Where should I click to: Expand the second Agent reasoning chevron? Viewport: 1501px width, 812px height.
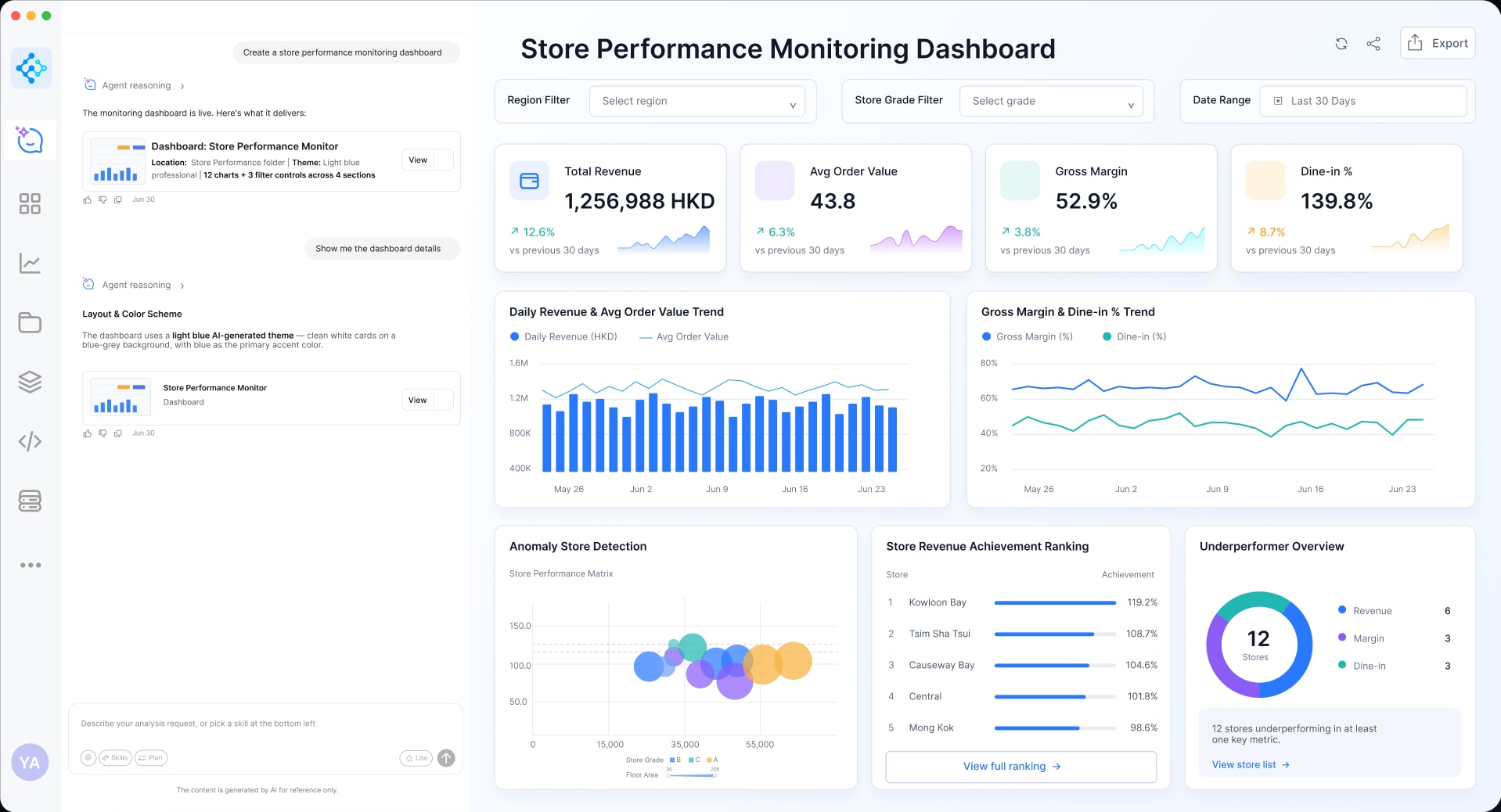click(182, 286)
